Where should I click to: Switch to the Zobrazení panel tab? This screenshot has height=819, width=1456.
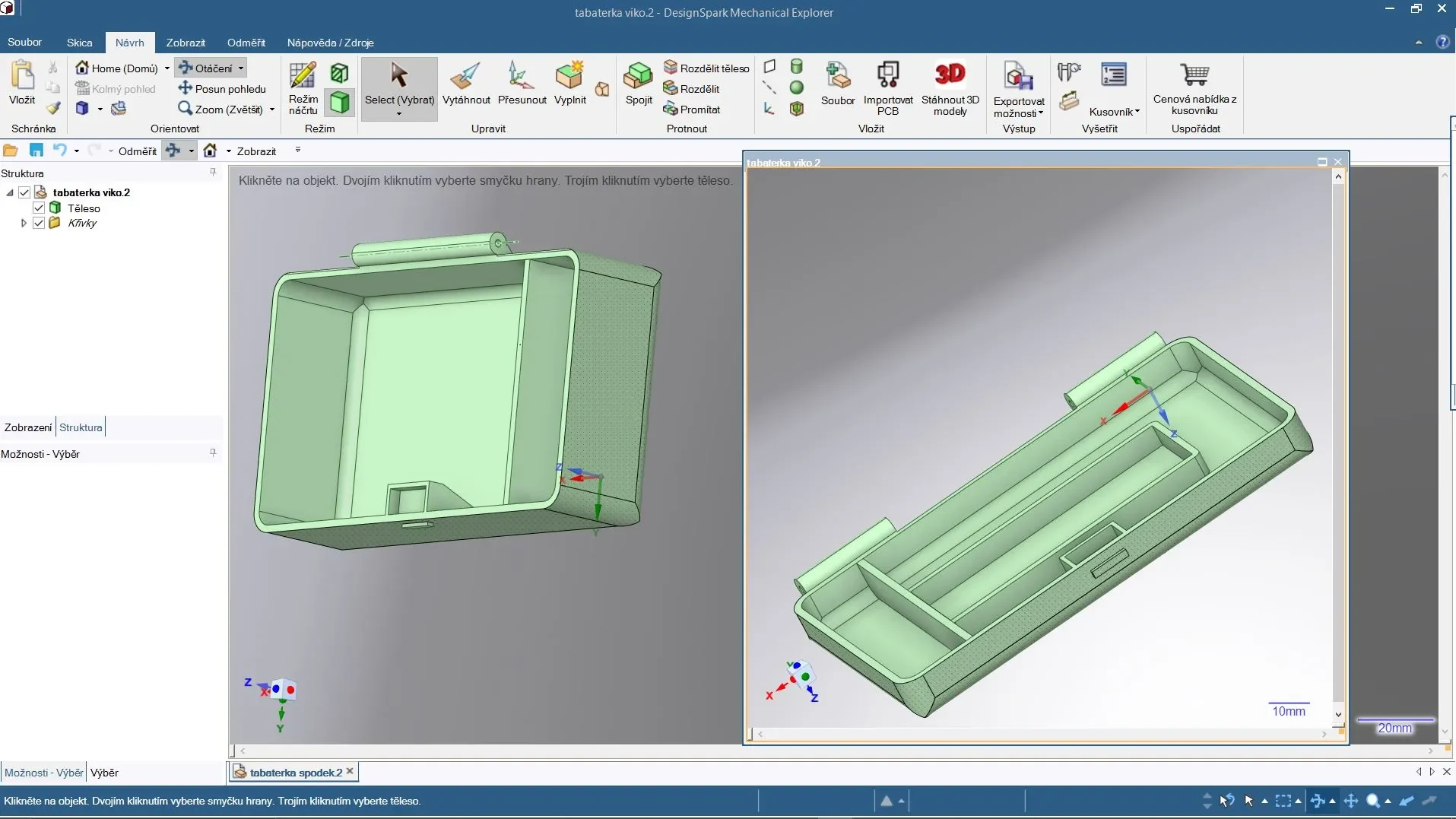pos(28,427)
